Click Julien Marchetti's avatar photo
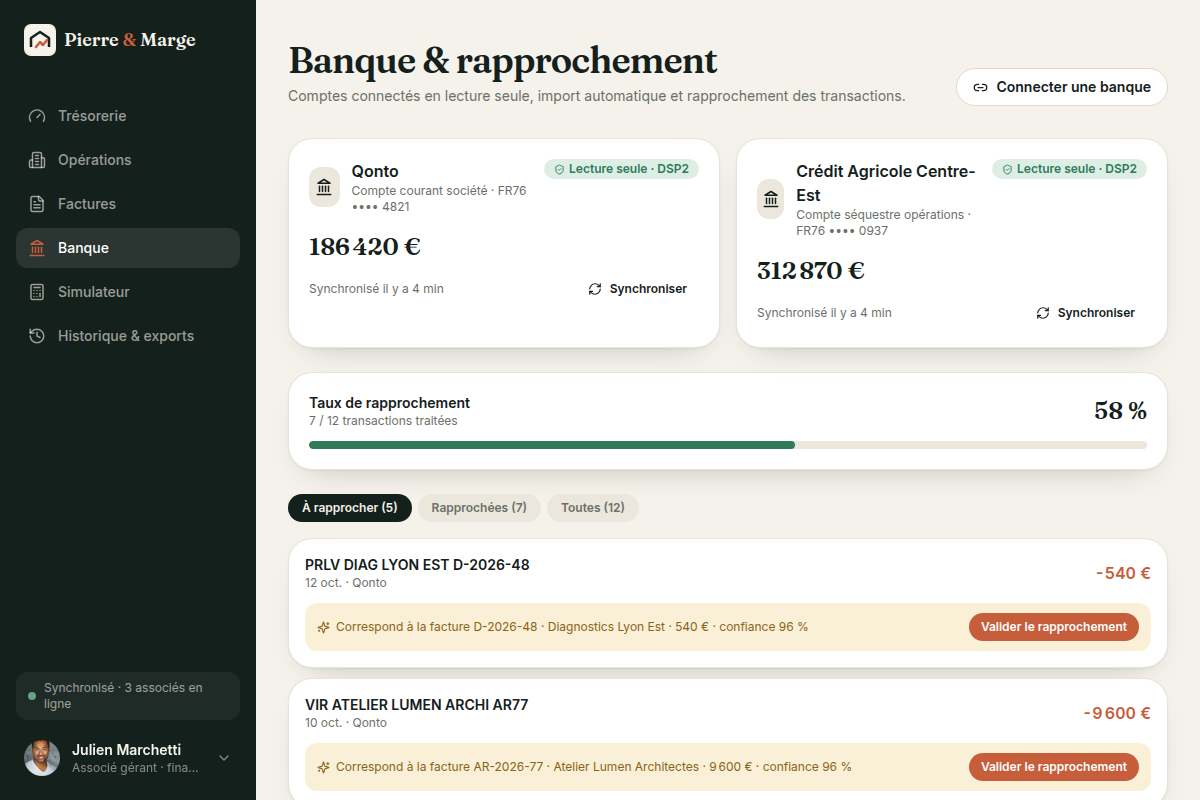Image resolution: width=1200 pixels, height=800 pixels. tap(42, 758)
